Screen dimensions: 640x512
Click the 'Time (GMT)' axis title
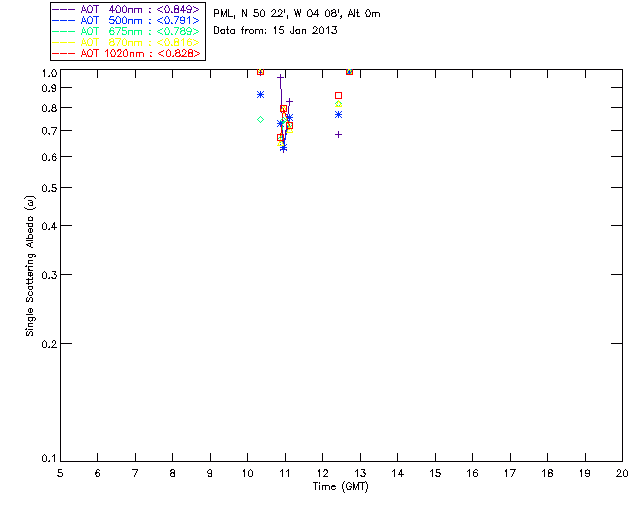point(341,487)
